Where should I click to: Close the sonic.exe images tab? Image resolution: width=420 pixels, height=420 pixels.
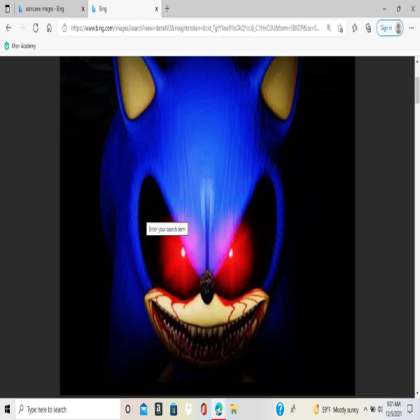(83, 9)
